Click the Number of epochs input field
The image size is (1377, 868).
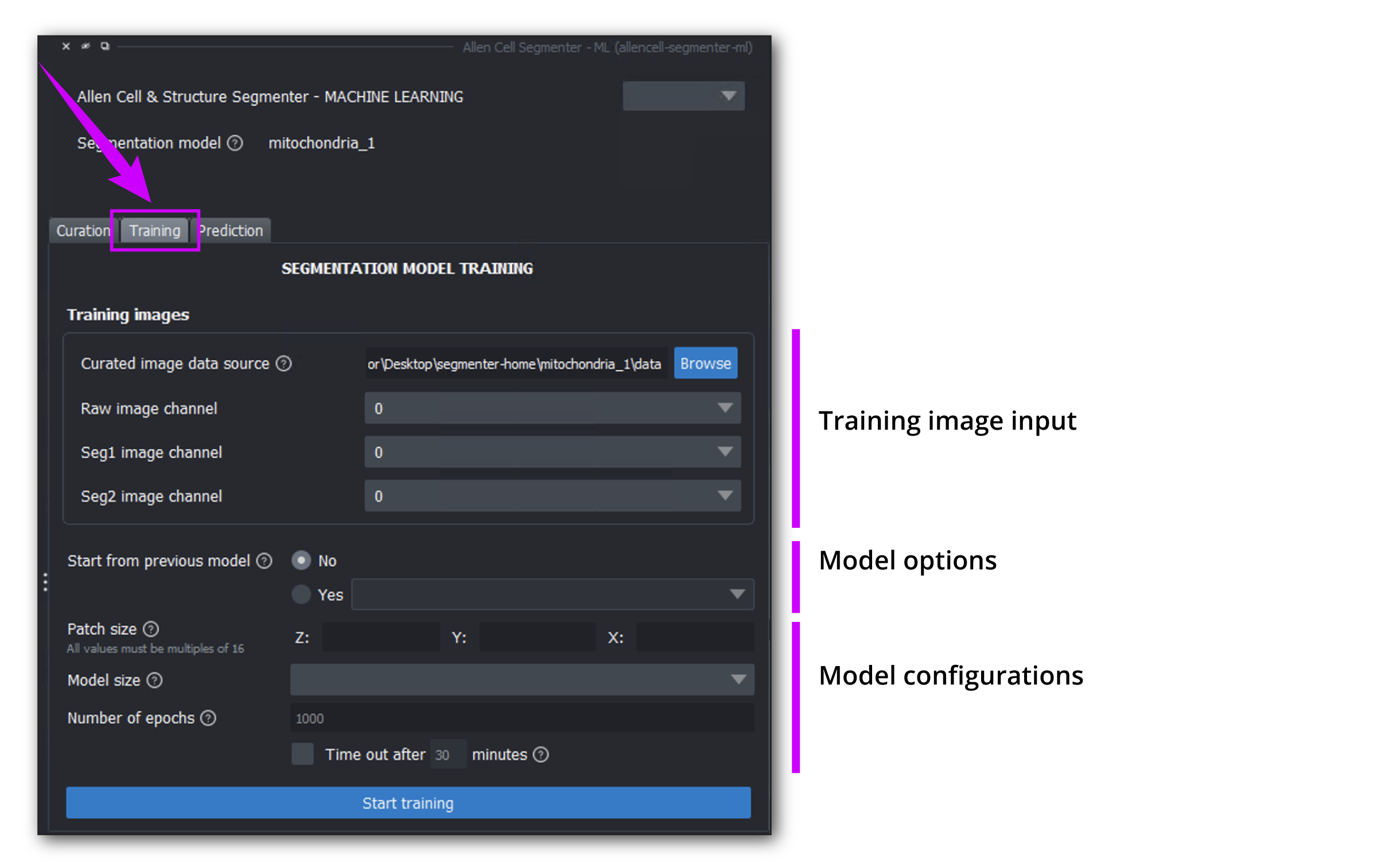(x=522, y=718)
